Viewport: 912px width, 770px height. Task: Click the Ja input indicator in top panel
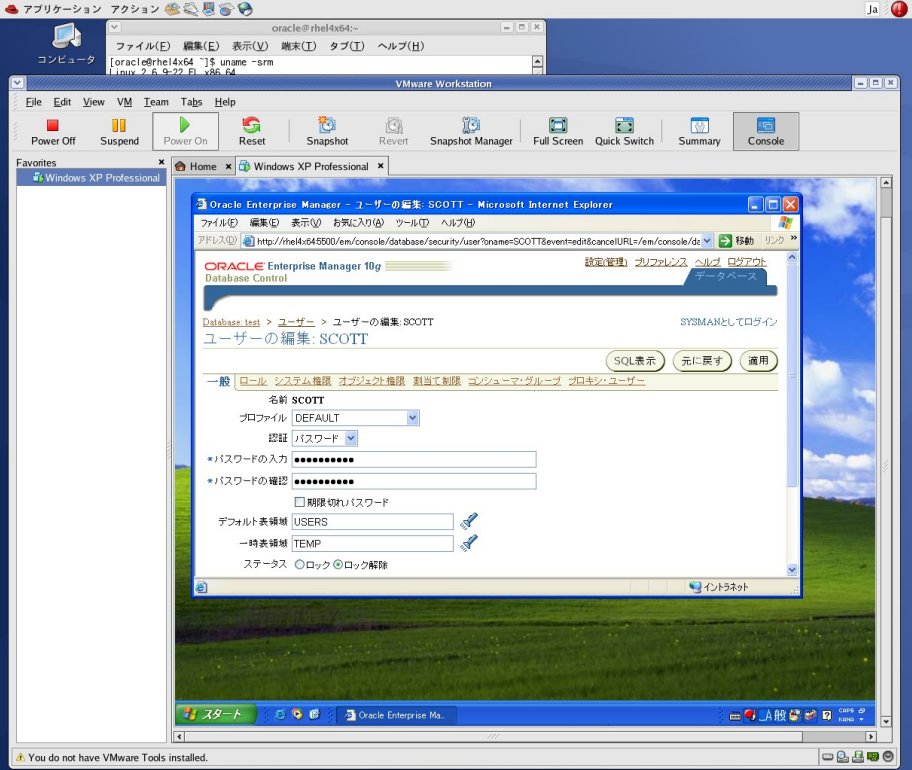[x=872, y=9]
